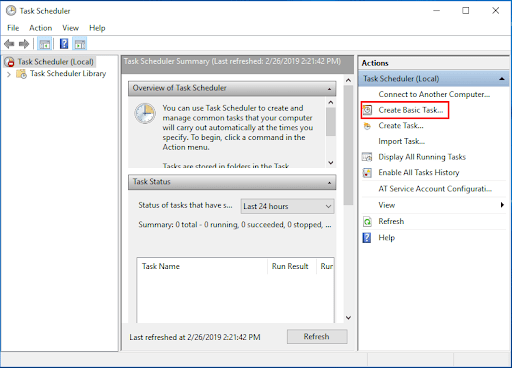Open the Action menu
This screenshot has height=368, width=512.
41,28
